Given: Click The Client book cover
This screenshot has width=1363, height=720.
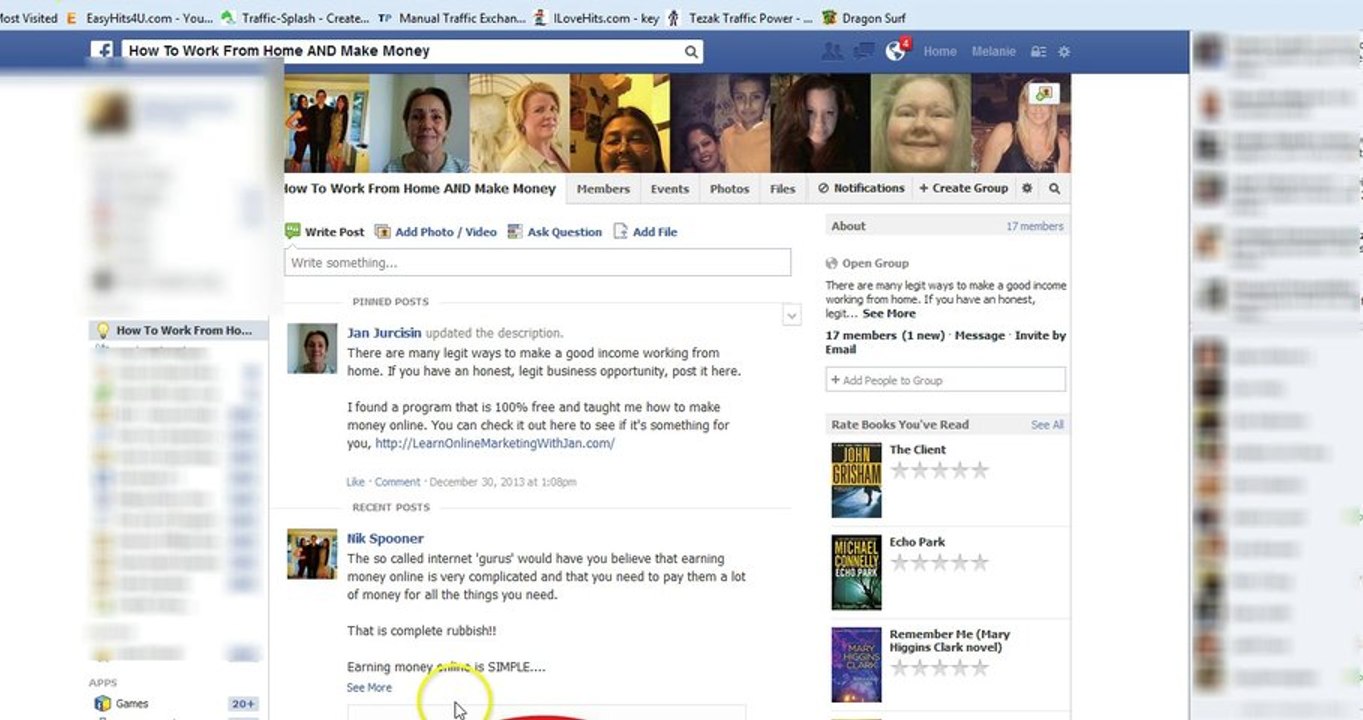Looking at the screenshot, I should click(856, 480).
